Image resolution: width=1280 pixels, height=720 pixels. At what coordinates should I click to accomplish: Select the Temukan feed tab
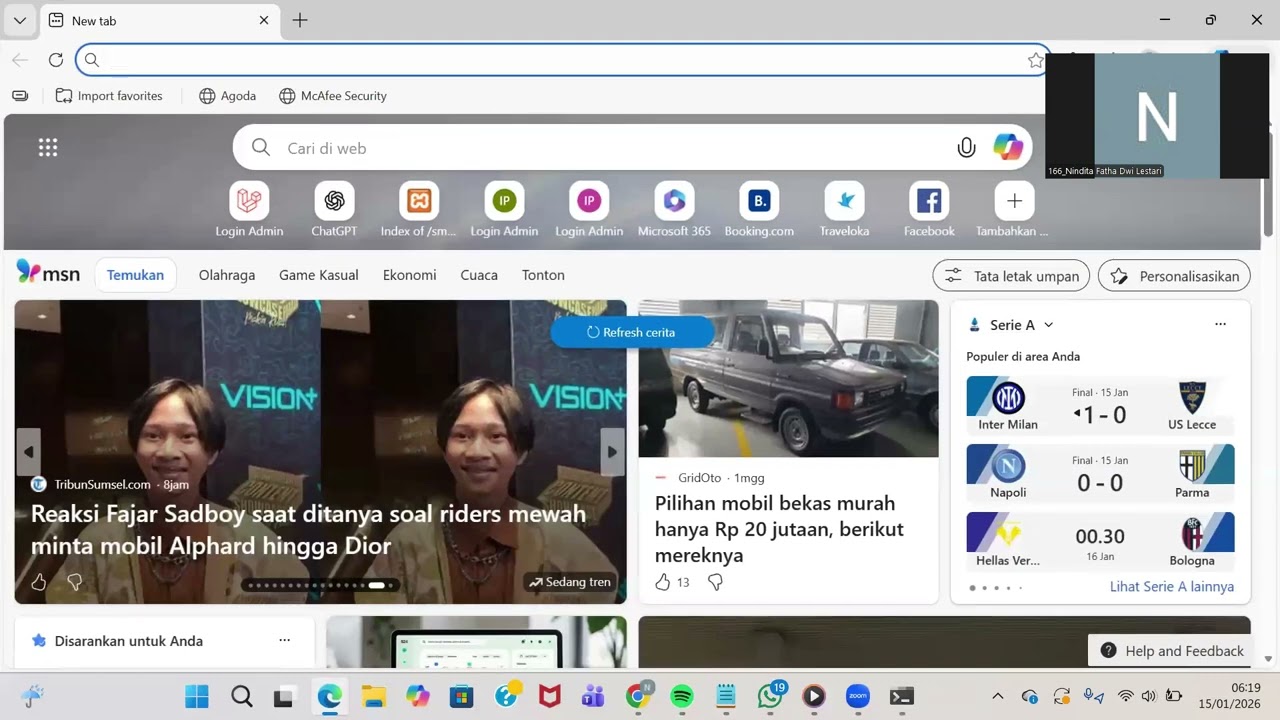click(x=135, y=275)
